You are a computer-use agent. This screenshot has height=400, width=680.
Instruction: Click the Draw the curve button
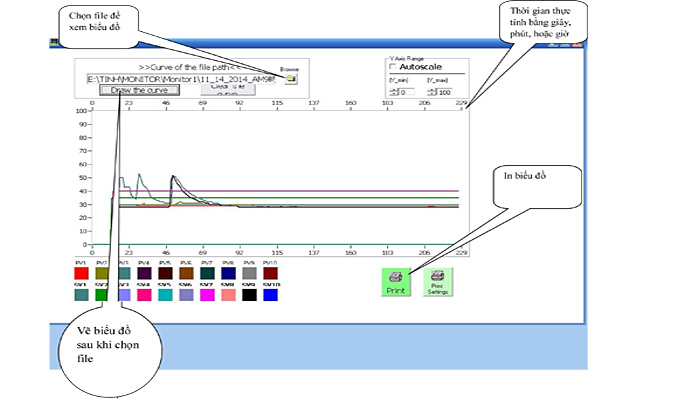[139, 90]
